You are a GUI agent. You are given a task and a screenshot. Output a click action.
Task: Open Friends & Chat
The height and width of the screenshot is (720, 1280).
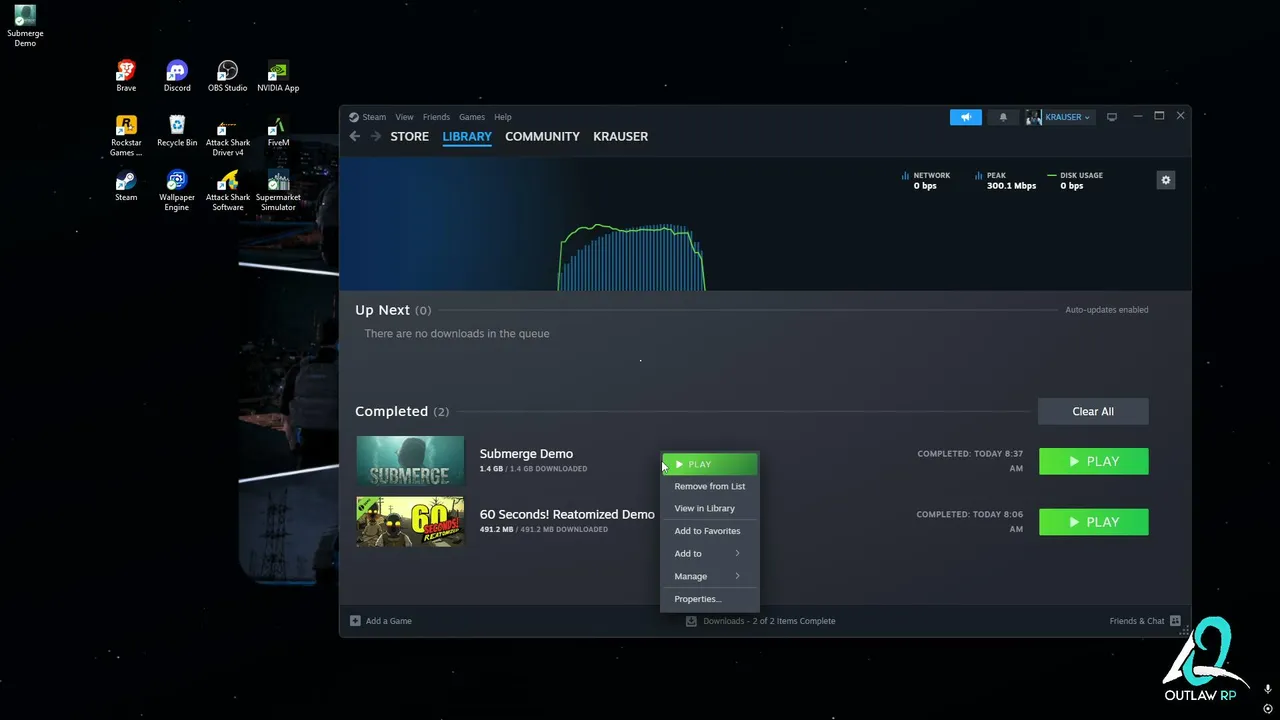click(x=1145, y=621)
